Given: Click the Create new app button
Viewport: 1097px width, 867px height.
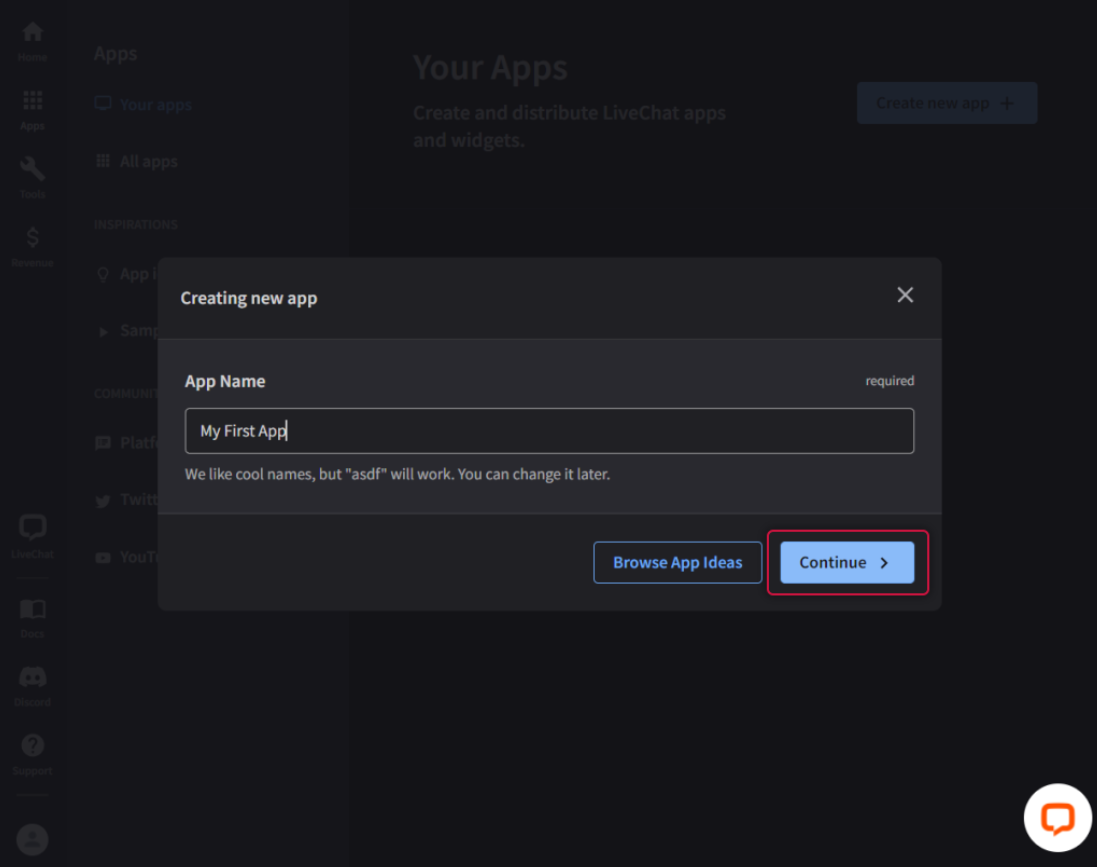Looking at the screenshot, I should [x=946, y=103].
